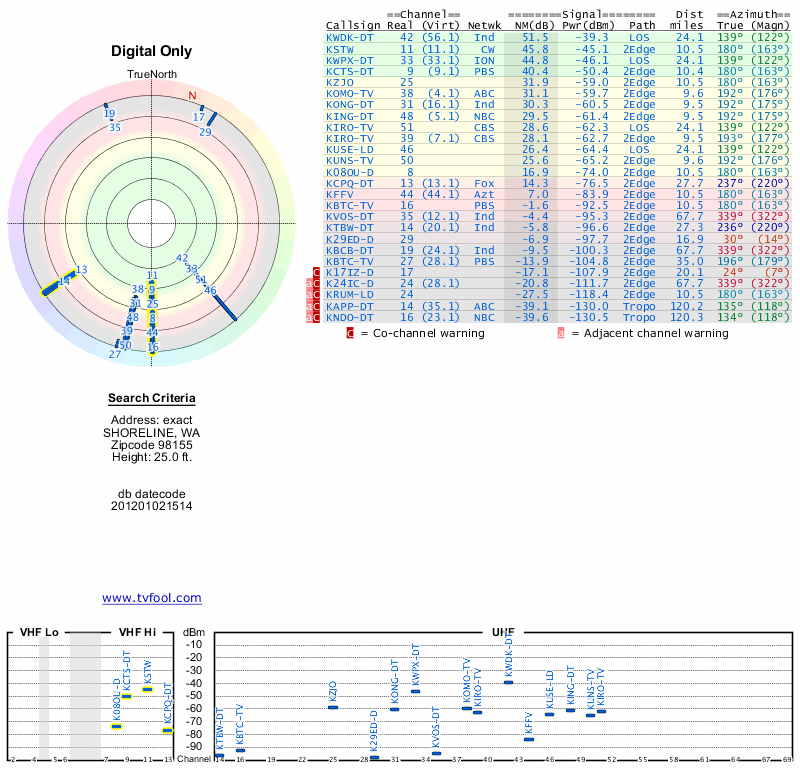The width and height of the screenshot is (800, 768).
Task: Click the KSTW bar in VHF Hi chart
Action: tap(147, 689)
